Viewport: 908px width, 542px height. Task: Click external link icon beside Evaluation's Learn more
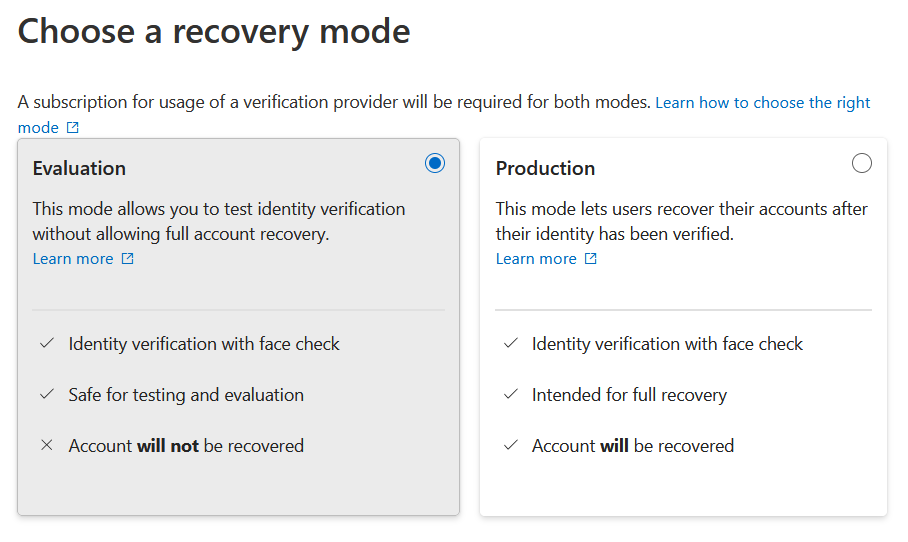pos(127,259)
